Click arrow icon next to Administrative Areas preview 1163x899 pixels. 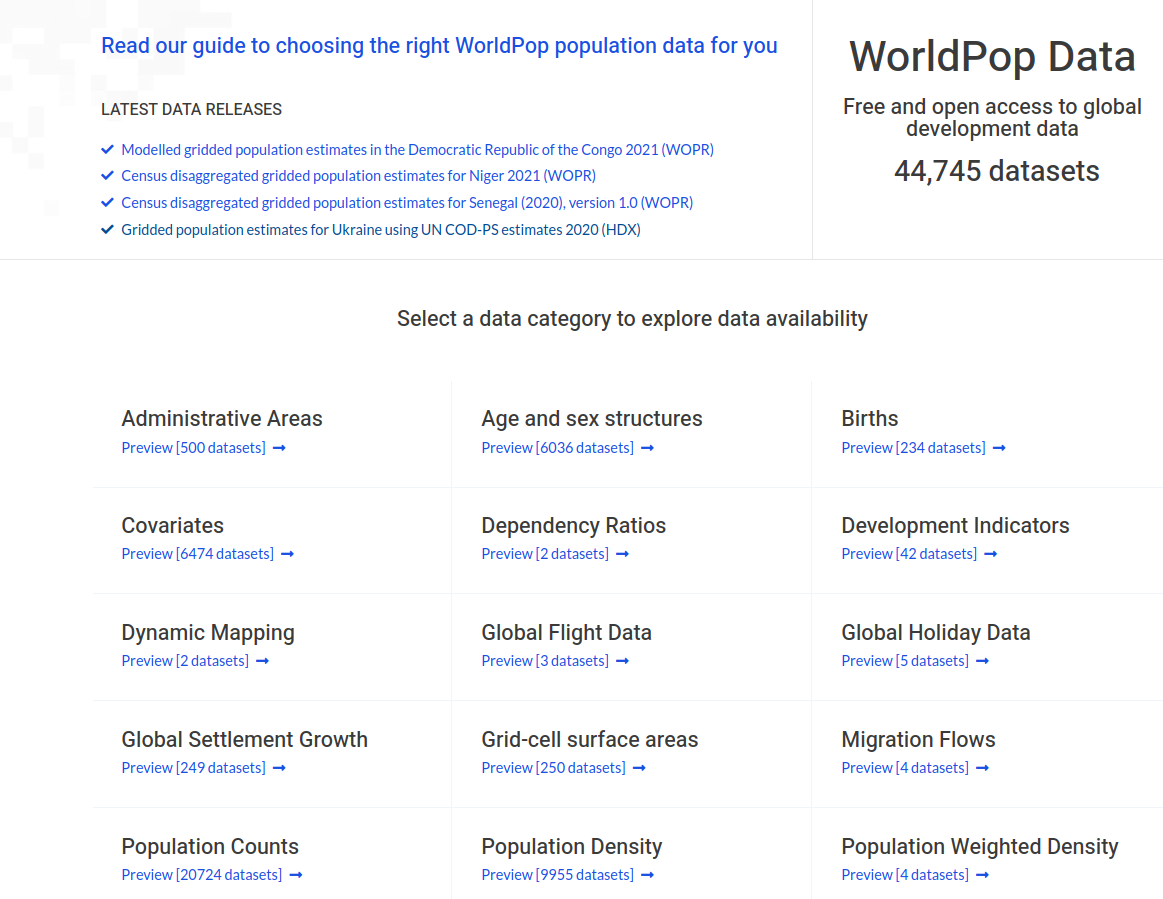click(x=279, y=448)
